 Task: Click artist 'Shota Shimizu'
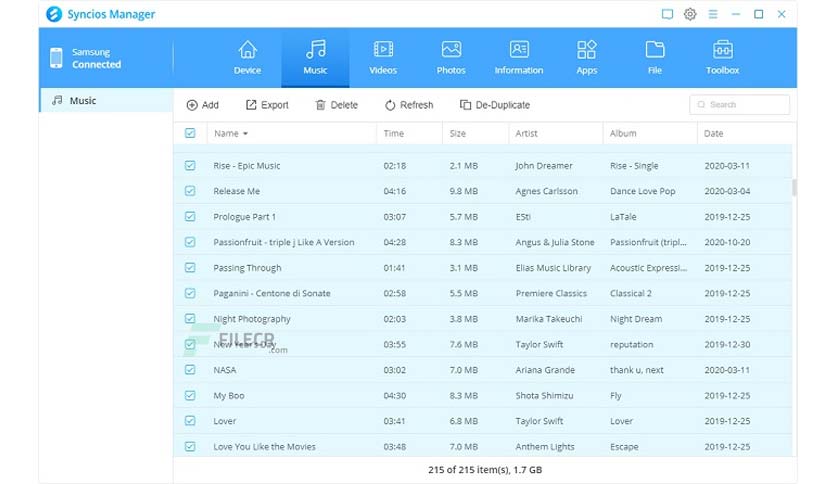pos(544,396)
